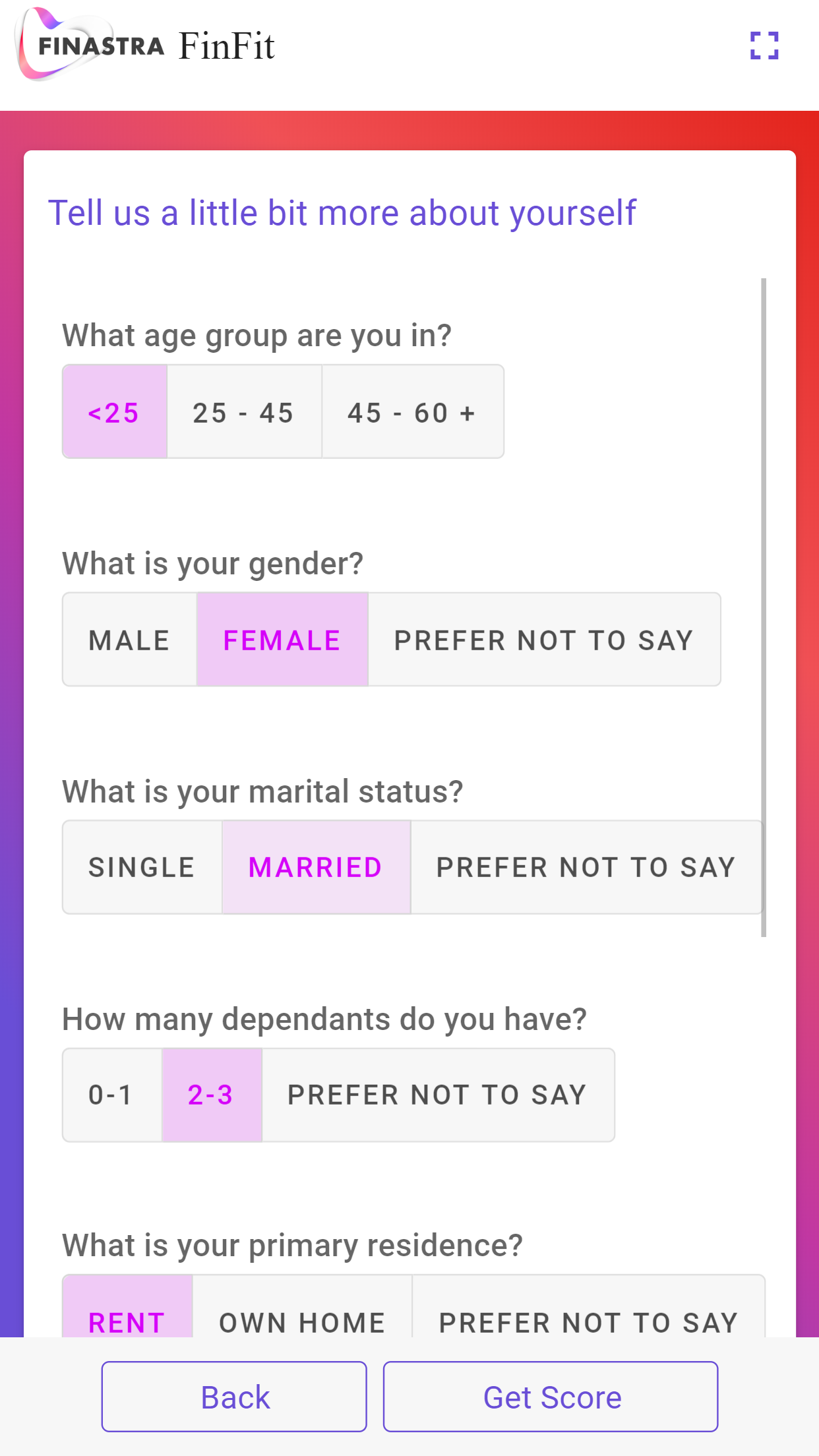Choose Female gender option
Viewport: 819px width, 1456px height.
pos(282,640)
